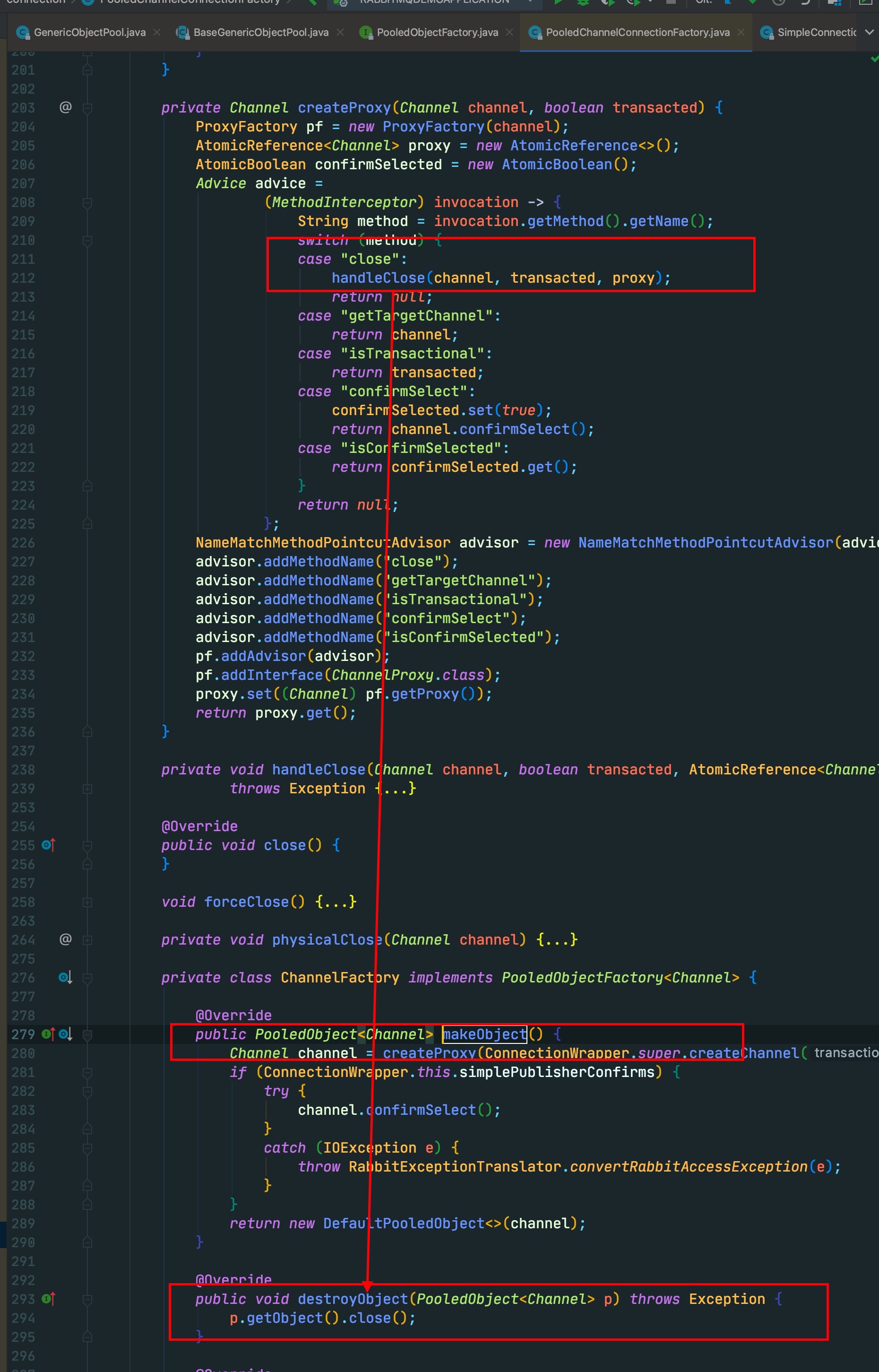Click "forceClose" method name on line 258
Screen dimensions: 879x1372
coord(247,902)
